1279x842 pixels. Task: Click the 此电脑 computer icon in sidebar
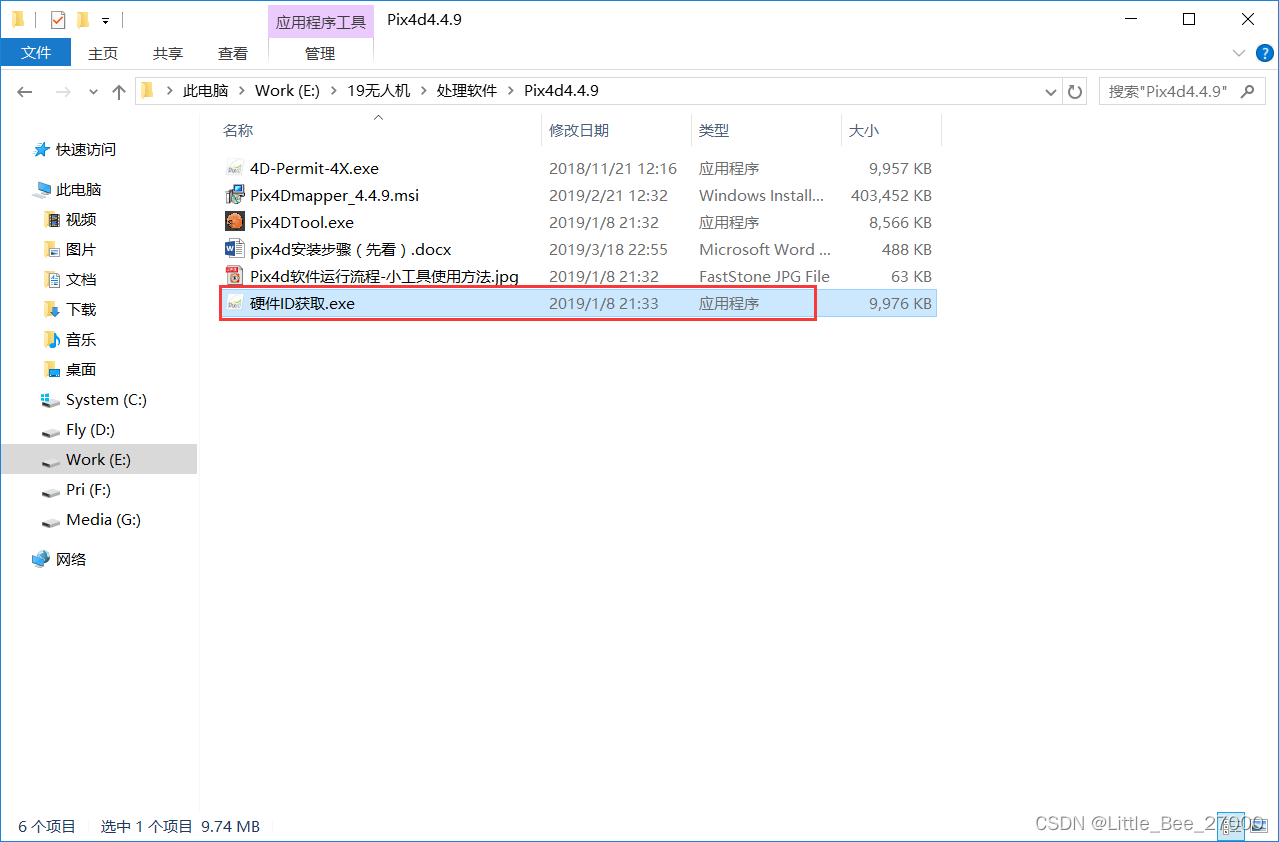pos(41,189)
